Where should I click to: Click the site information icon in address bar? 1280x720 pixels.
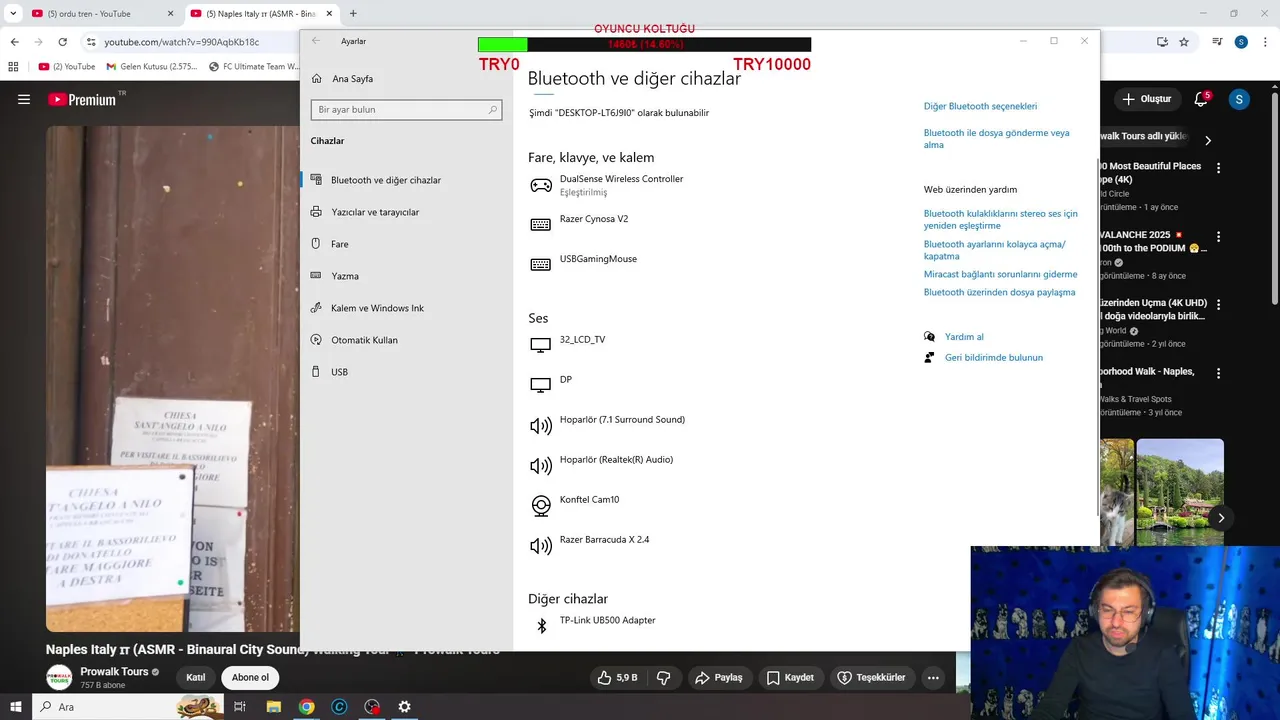coord(91,42)
